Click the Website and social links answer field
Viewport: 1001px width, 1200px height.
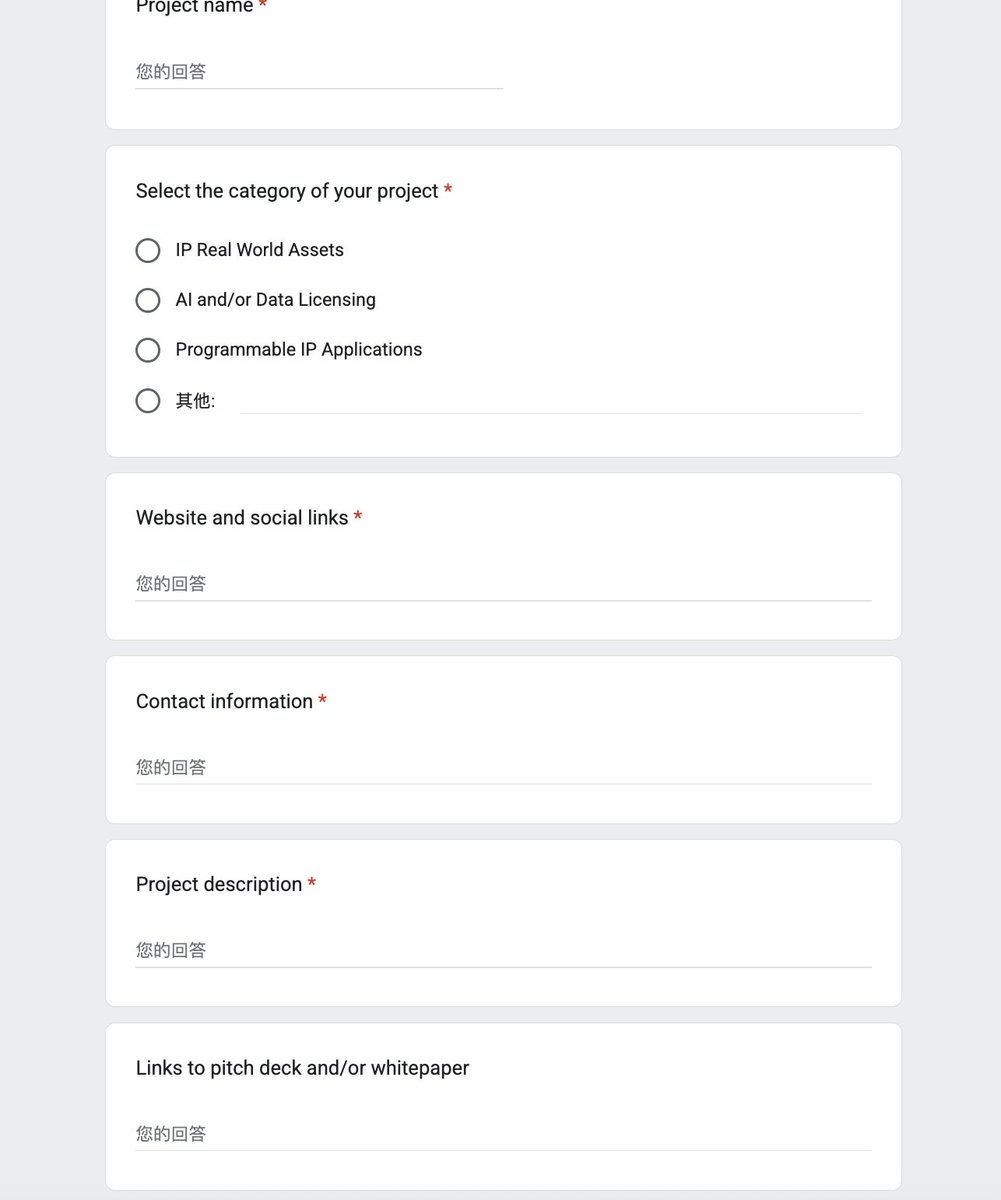pyautogui.click(x=504, y=583)
